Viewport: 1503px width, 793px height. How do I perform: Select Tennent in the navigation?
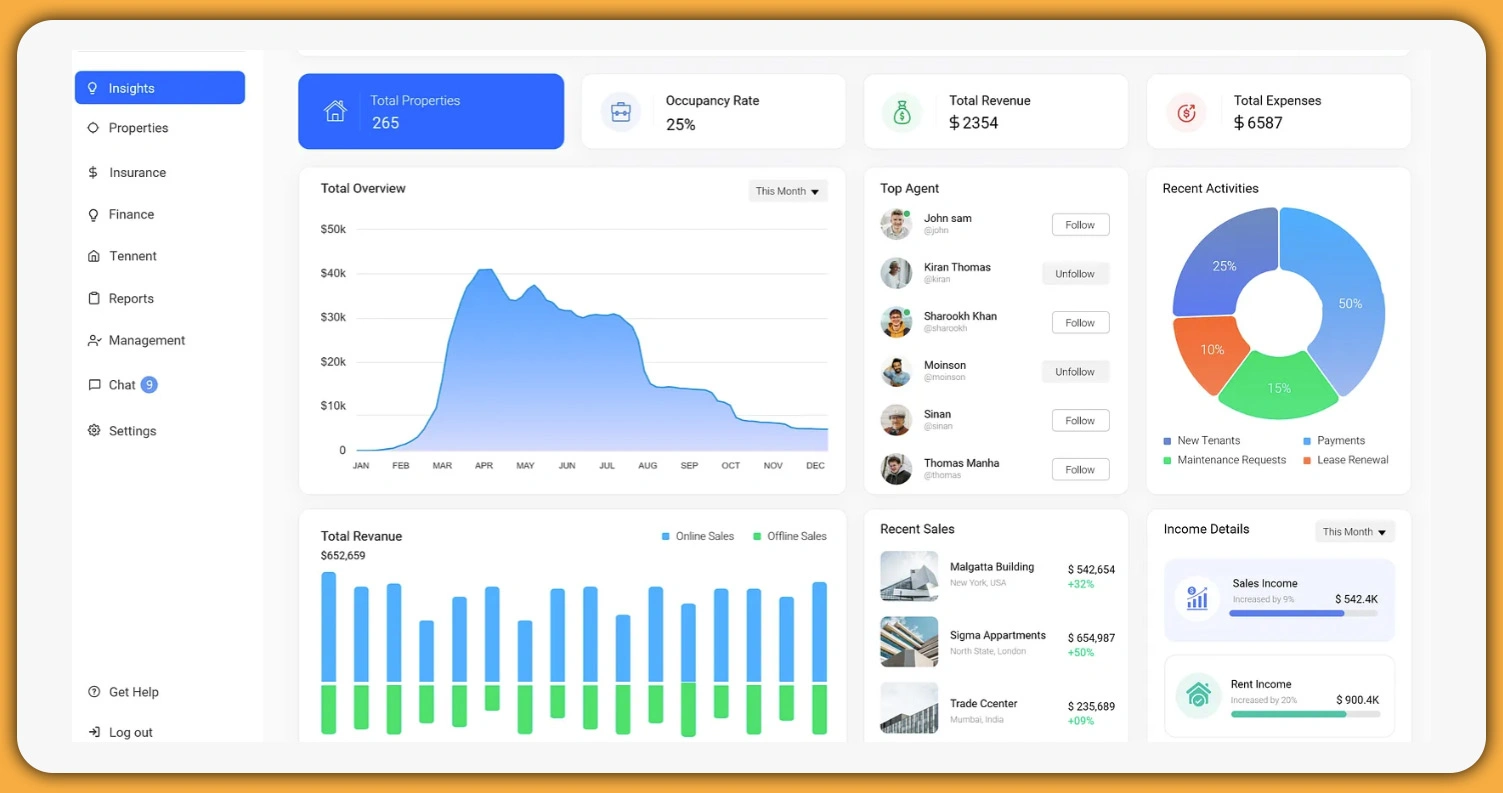(91, 256)
